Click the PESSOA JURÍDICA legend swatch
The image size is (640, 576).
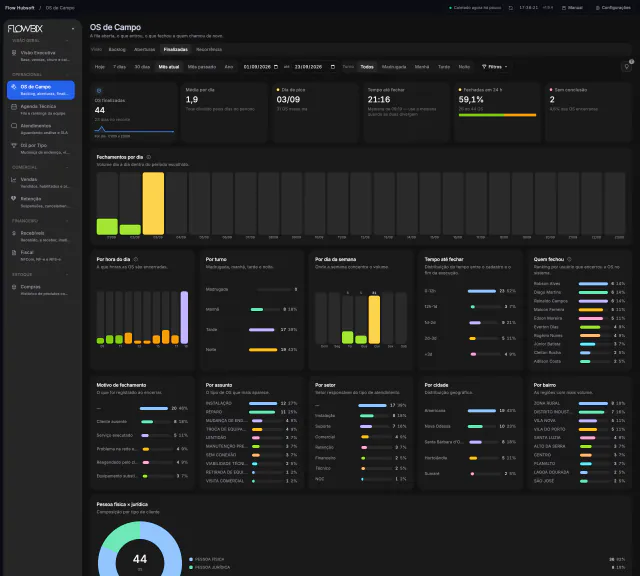click(x=191, y=567)
